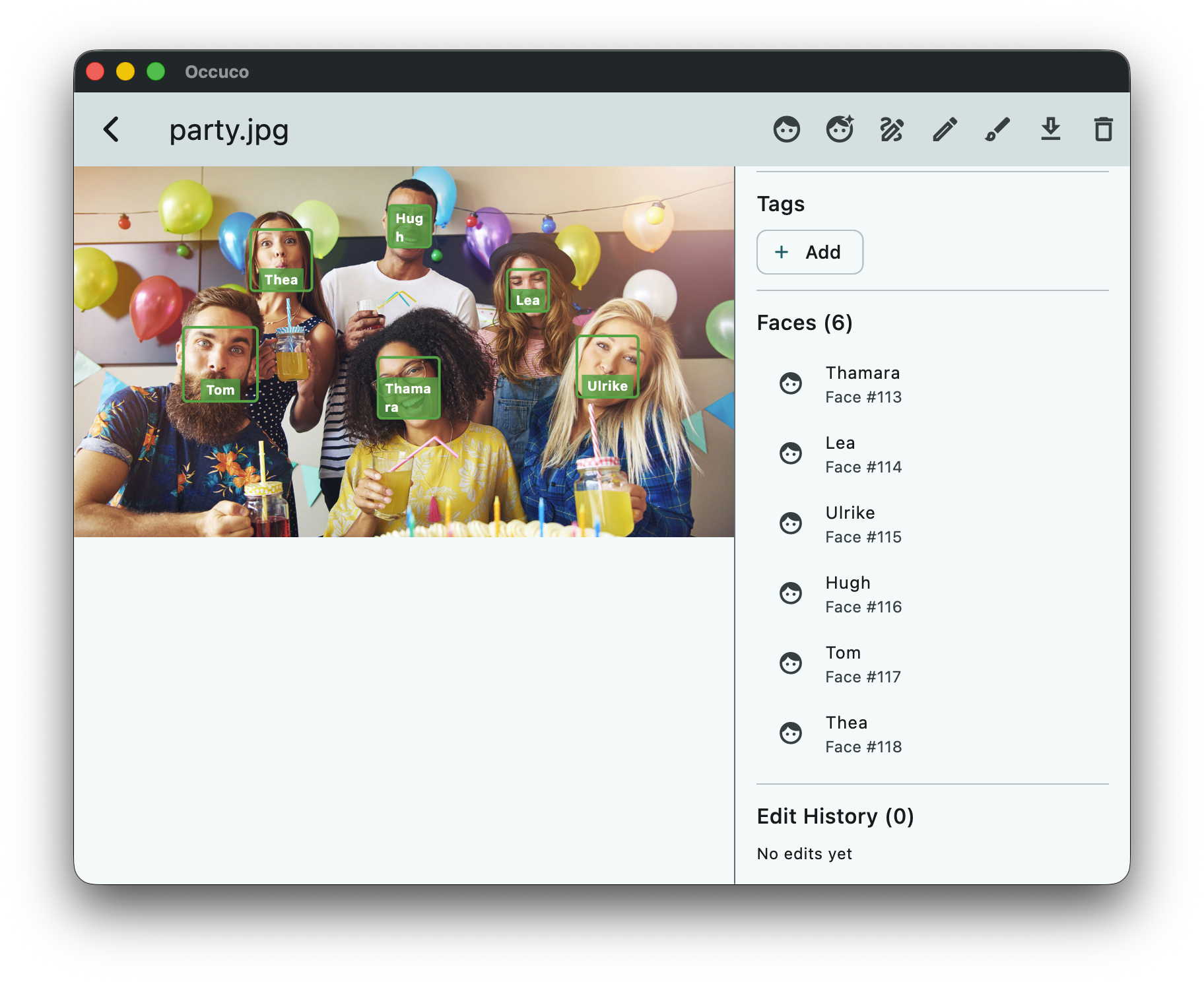Screen dimensions: 1204x982
Task: Select the Tom Face #117 entry
Action: (x=863, y=663)
